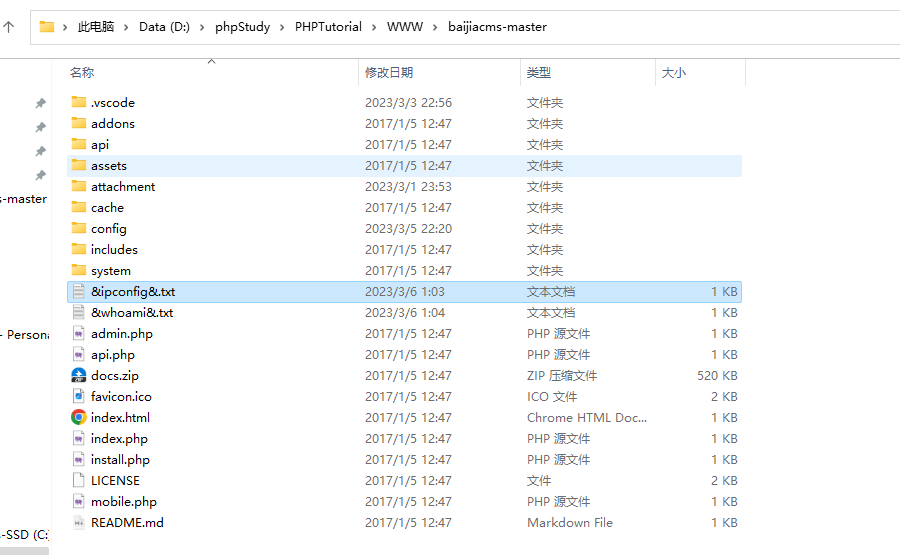Sort by the 大小 column header
The height and width of the screenshot is (555, 900).
(x=674, y=73)
